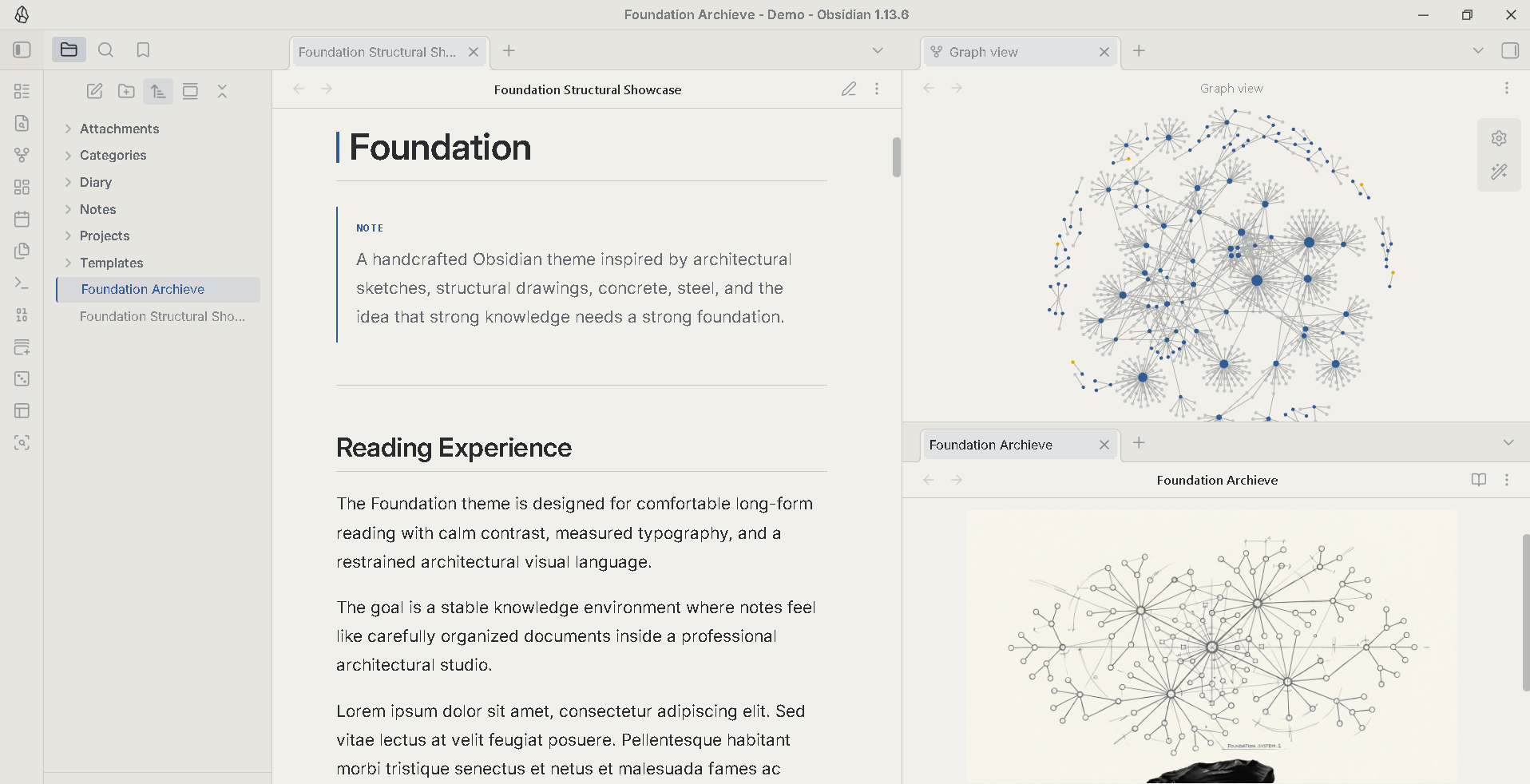Toggle the right sidebar icon
Image resolution: width=1530 pixels, height=784 pixels.
1510,50
